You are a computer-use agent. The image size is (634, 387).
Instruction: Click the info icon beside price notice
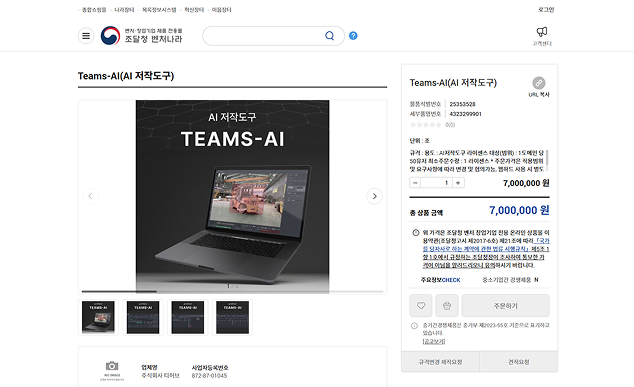(416, 233)
